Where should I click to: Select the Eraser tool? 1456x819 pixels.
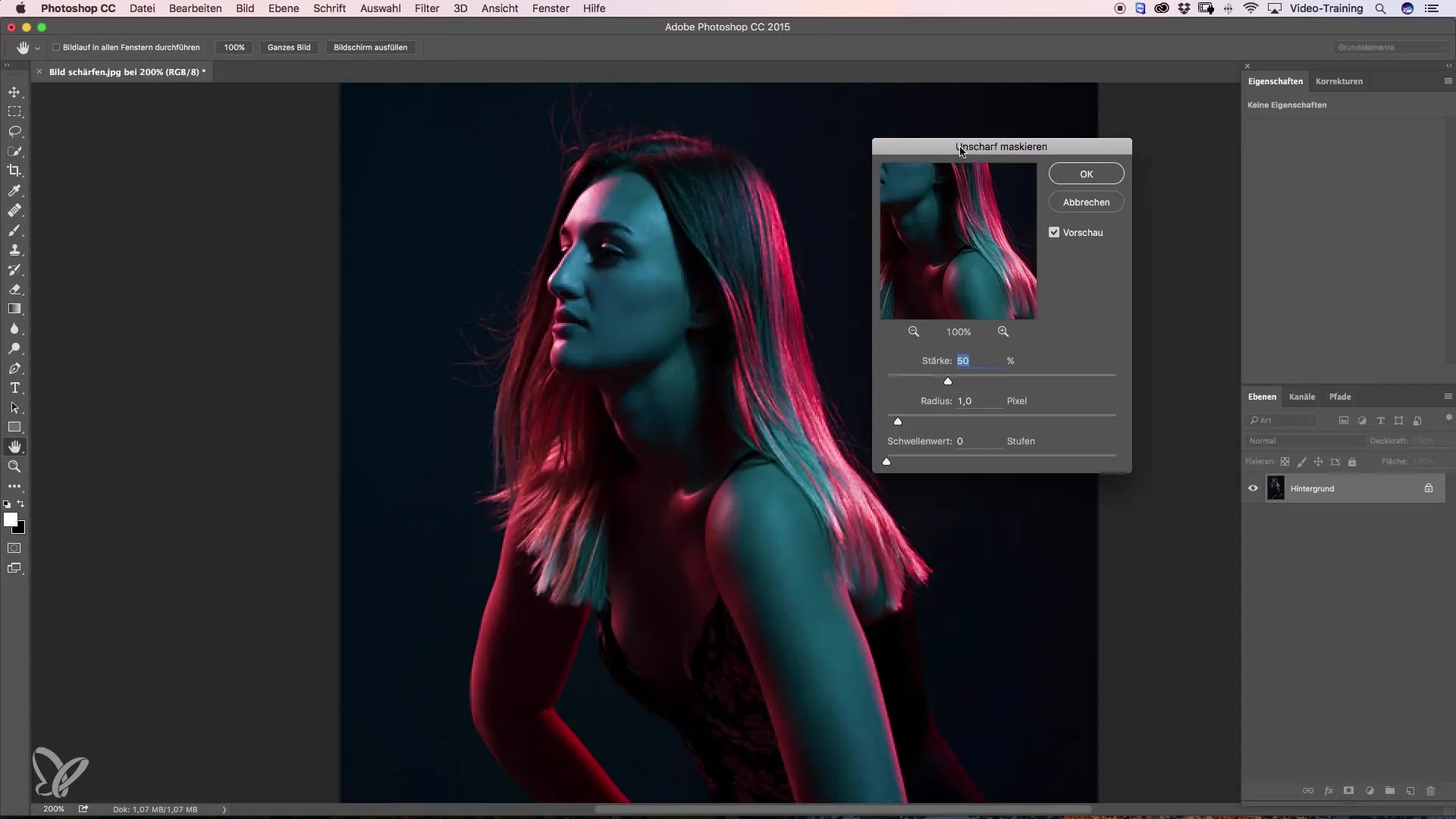[x=14, y=289]
